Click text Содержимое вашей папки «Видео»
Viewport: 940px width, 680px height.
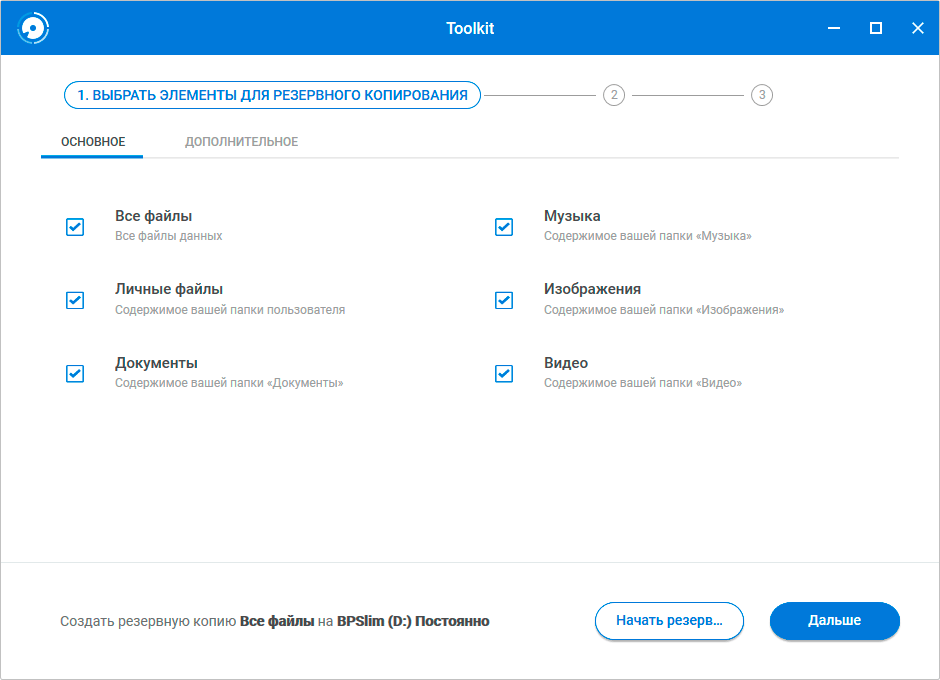click(643, 383)
